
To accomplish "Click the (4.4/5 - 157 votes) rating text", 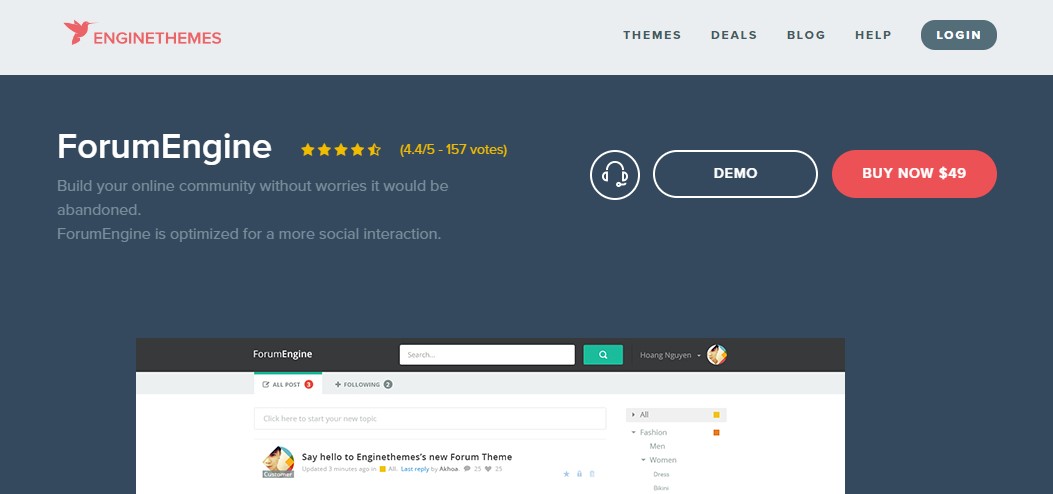I will pos(453,150).
